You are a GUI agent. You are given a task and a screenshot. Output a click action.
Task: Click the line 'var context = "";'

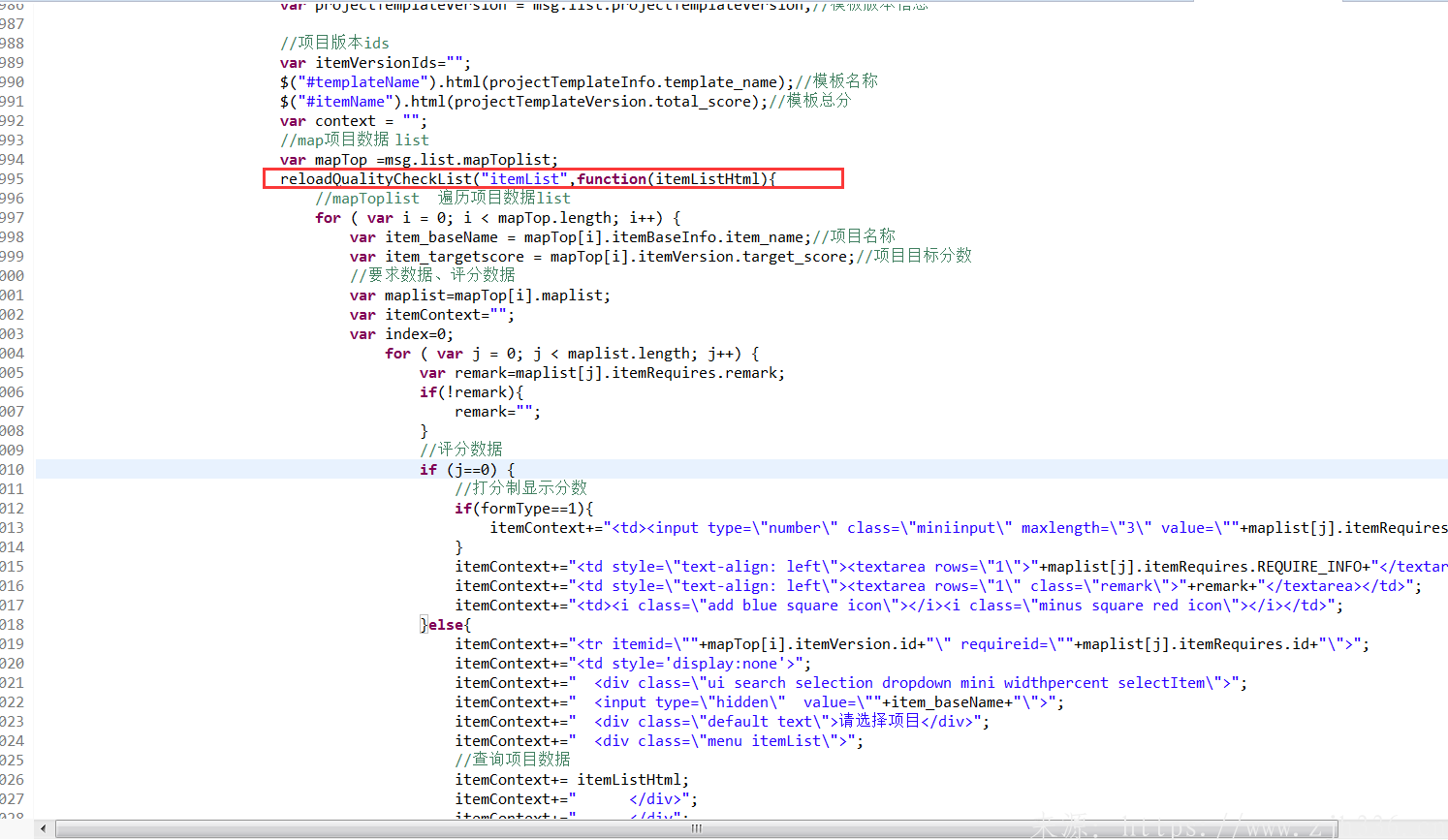(353, 120)
